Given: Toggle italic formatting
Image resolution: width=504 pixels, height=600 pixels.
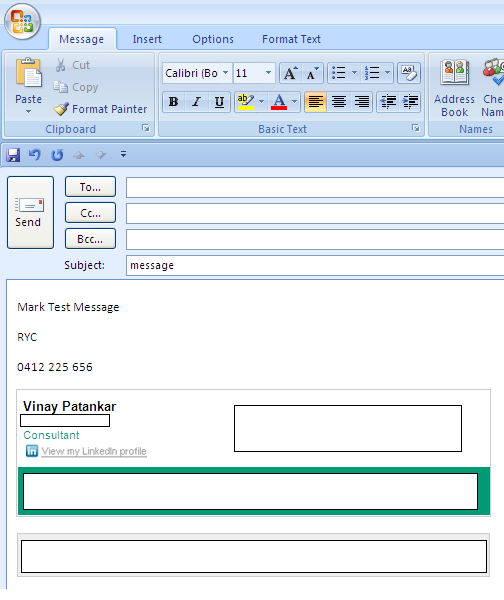Looking at the screenshot, I should (x=196, y=102).
